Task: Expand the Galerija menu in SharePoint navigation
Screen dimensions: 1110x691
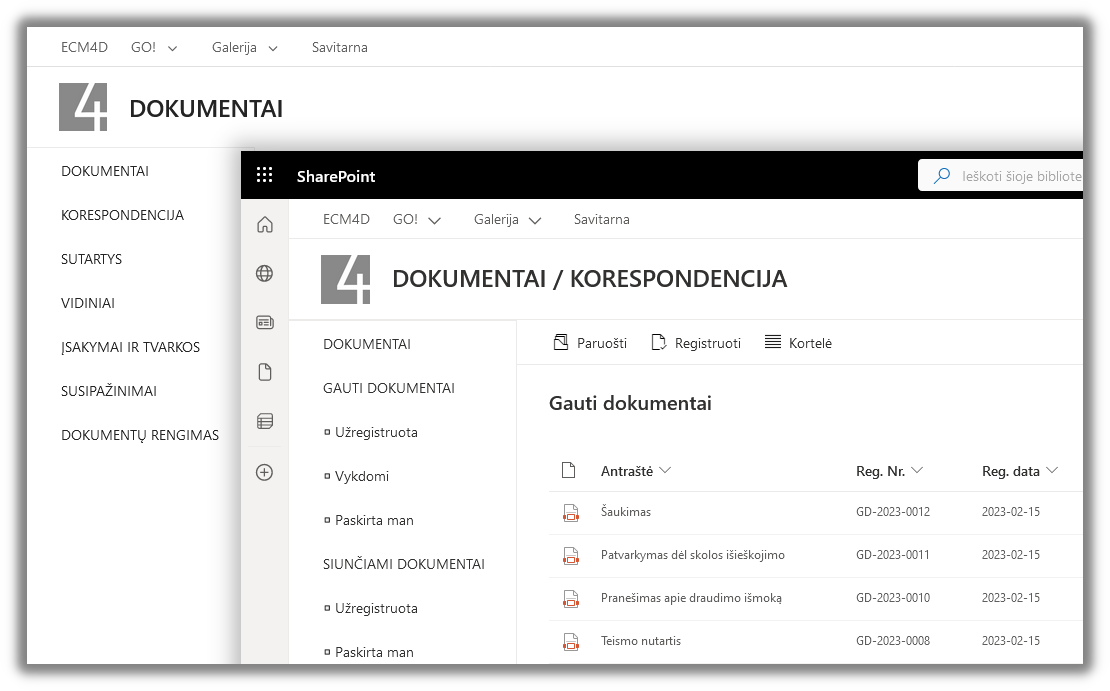Action: [x=507, y=220]
